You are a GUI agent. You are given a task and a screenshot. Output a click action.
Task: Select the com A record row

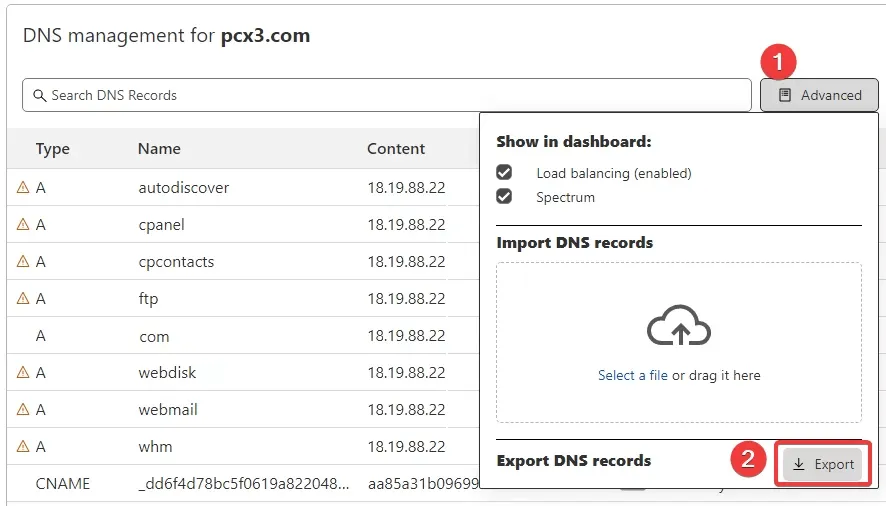pyautogui.click(x=243, y=335)
